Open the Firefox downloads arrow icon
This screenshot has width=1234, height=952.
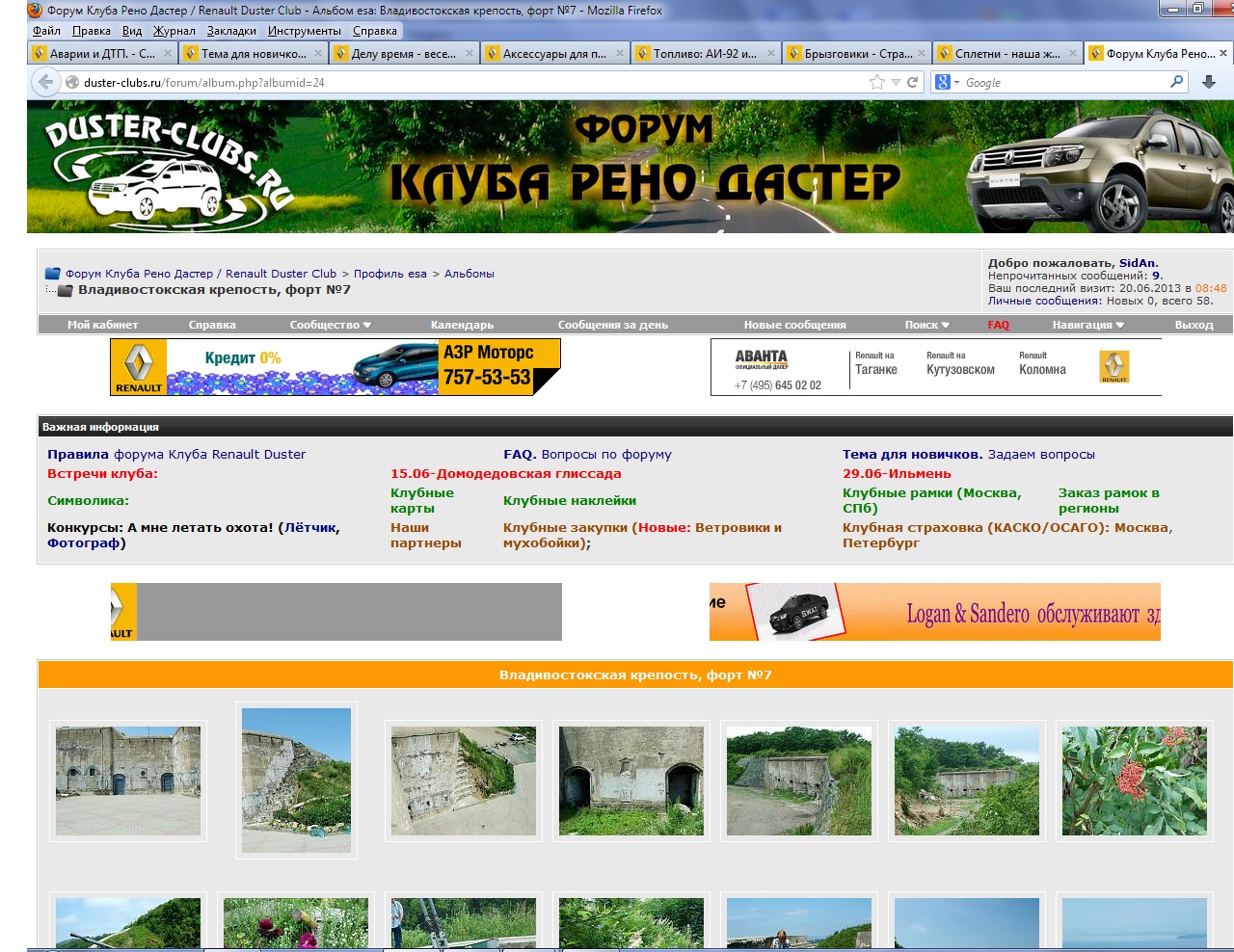[x=1209, y=83]
